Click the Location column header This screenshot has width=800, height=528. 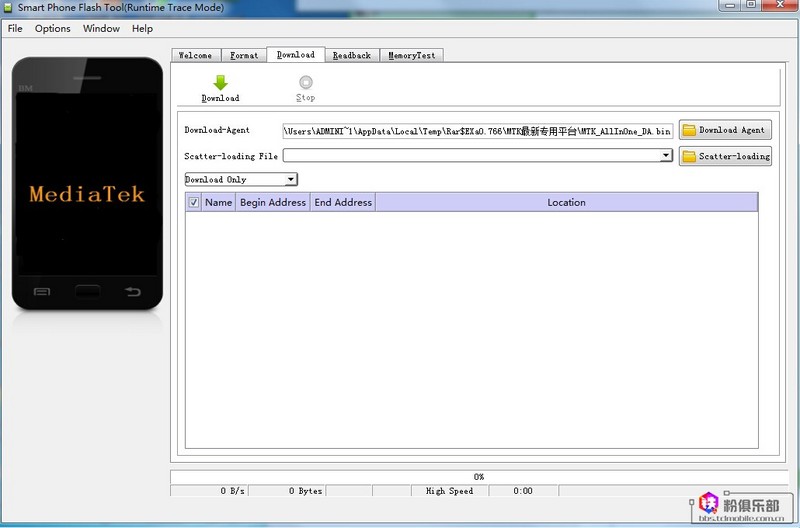click(x=566, y=203)
